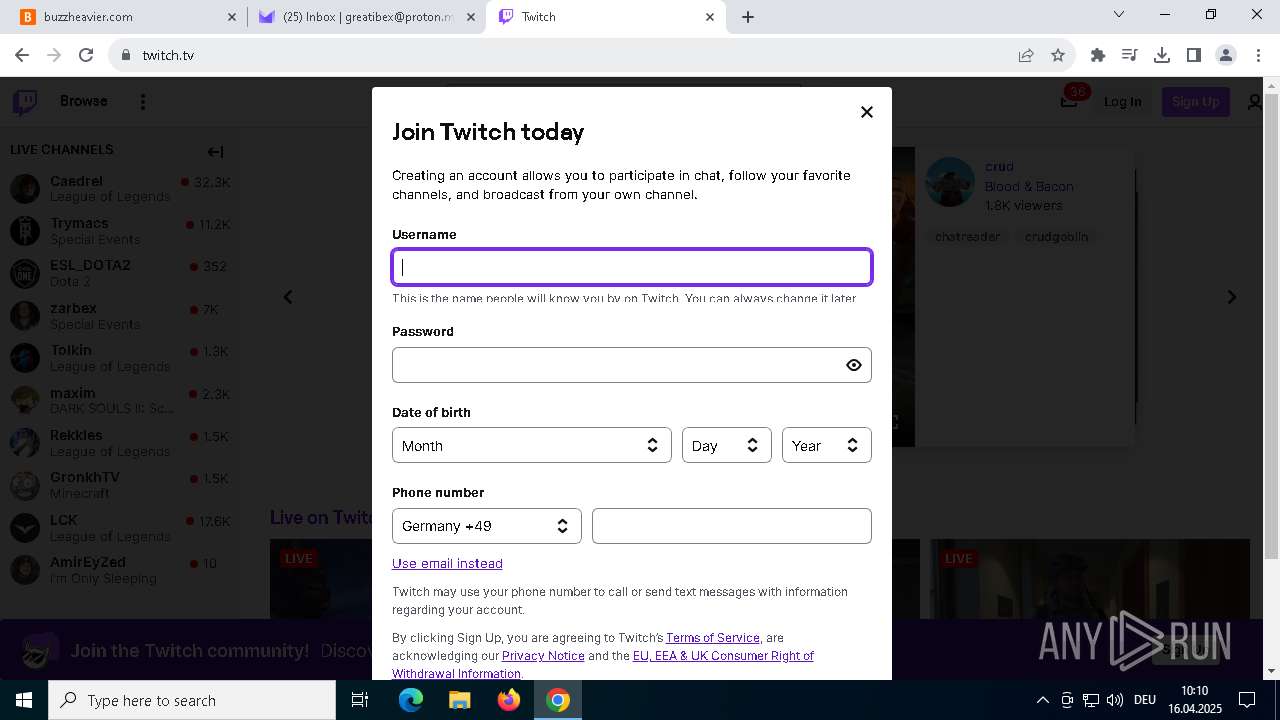Collapse the Live Channels sidebar
Image resolution: width=1280 pixels, height=720 pixels.
pos(215,152)
